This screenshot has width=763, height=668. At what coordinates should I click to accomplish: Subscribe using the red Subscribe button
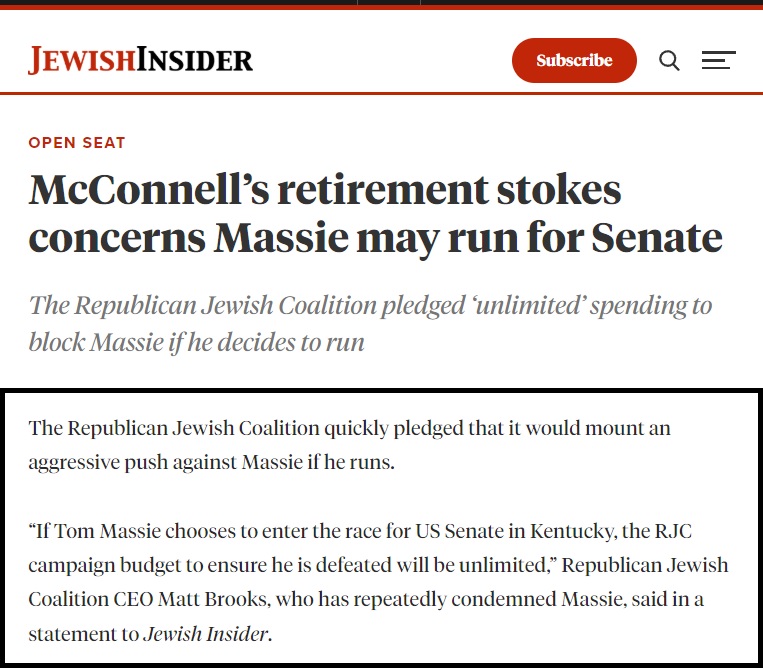point(574,60)
